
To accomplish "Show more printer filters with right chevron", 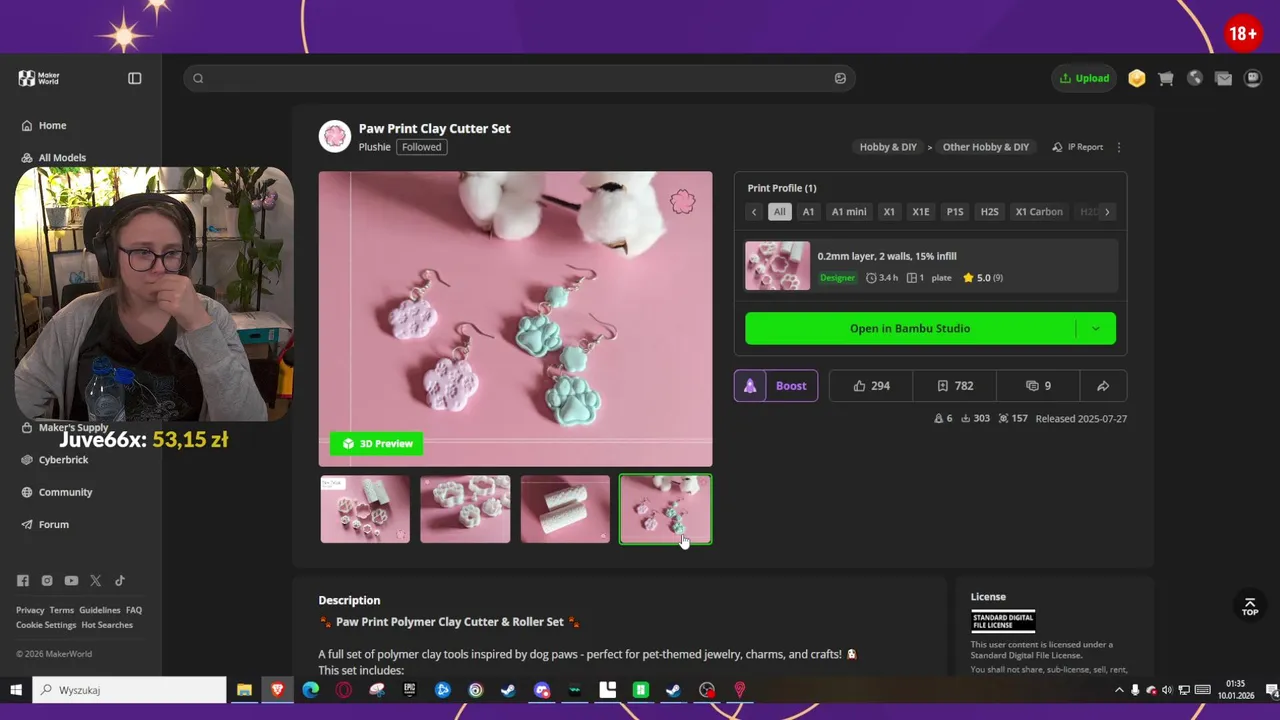I will 1107,212.
